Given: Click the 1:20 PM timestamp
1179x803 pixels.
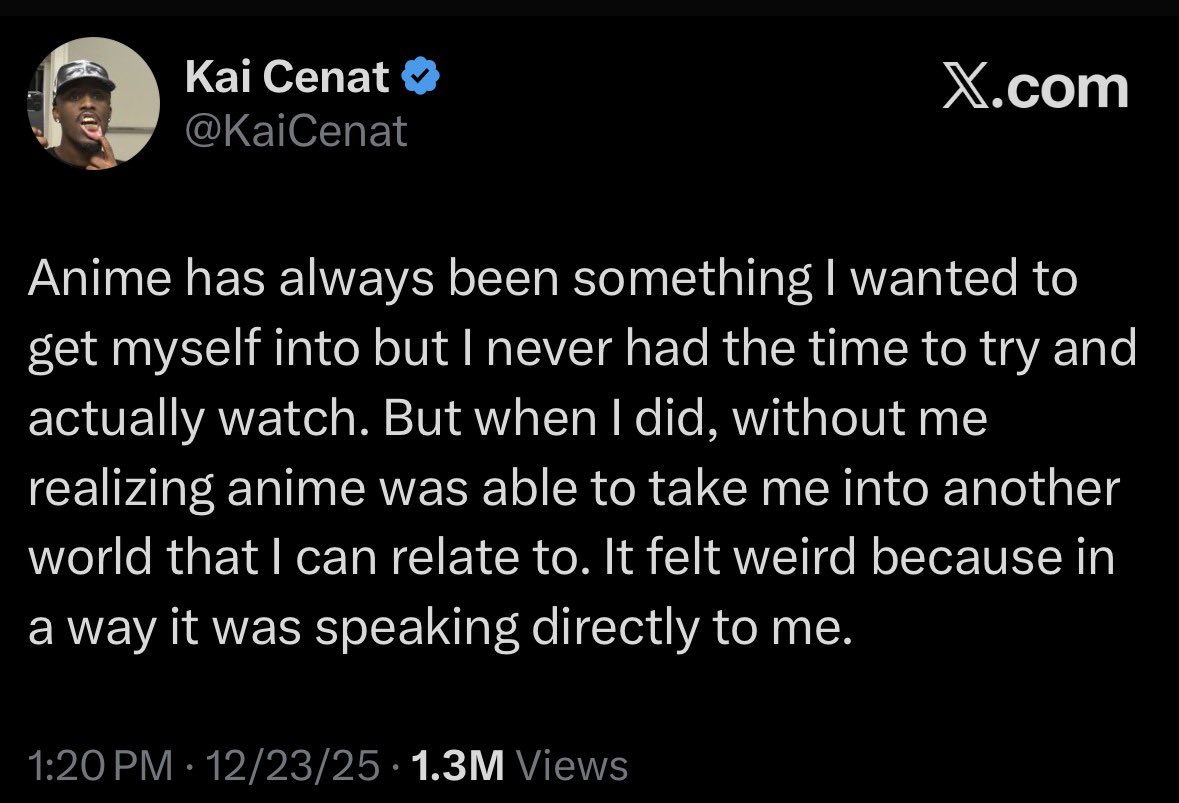Looking at the screenshot, I should [101, 765].
